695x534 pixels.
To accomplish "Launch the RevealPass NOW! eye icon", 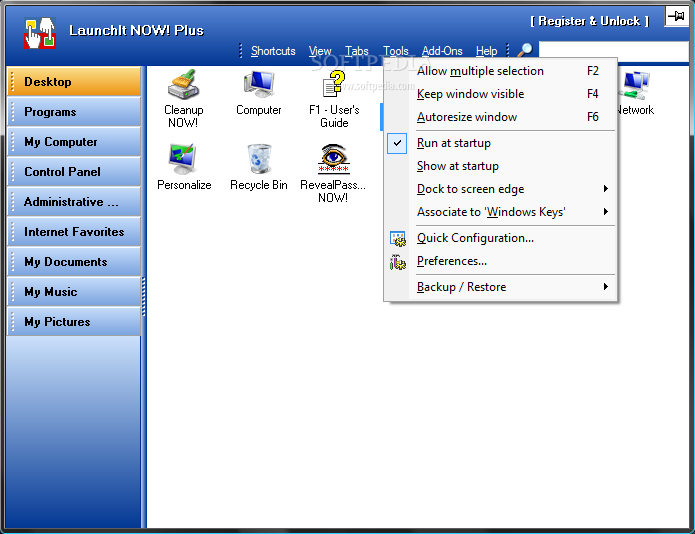I will 333,159.
